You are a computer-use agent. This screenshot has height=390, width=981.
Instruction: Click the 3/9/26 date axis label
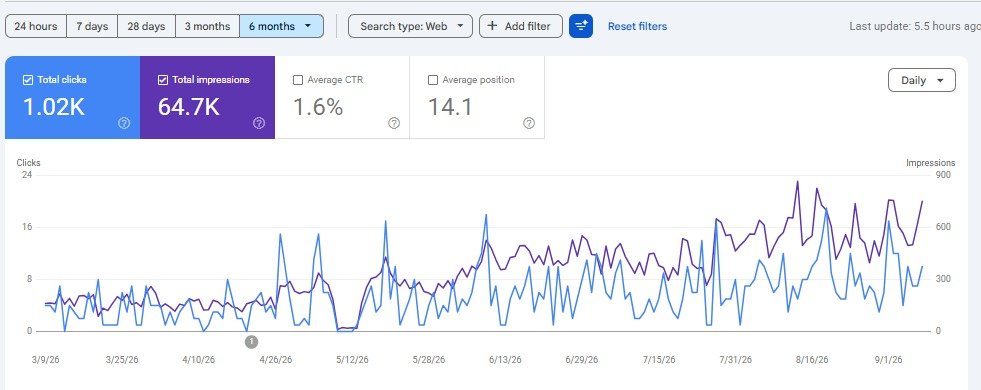(46, 360)
